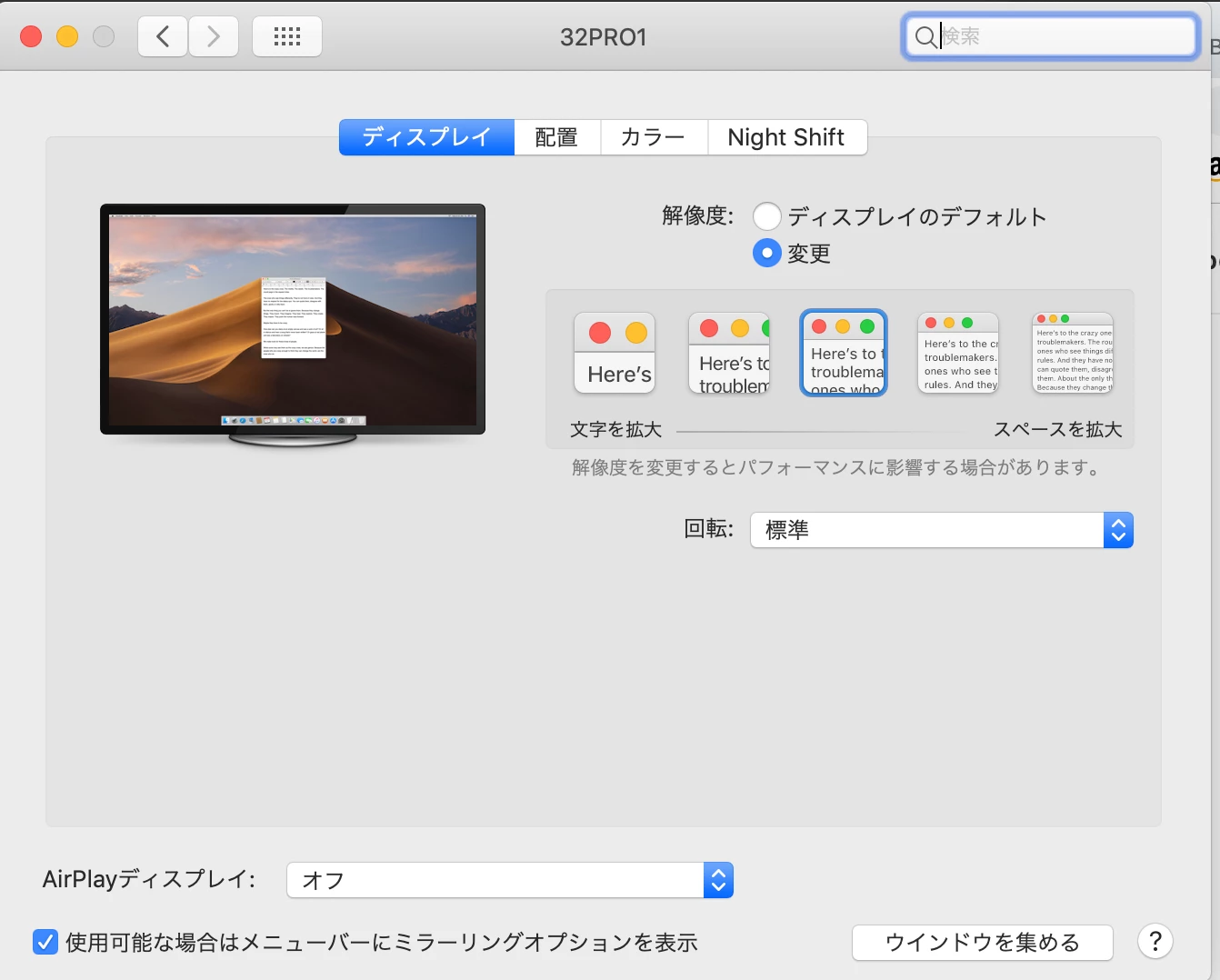Image resolution: width=1220 pixels, height=980 pixels.
Task: Close the window with the red button
Action: tap(31, 36)
